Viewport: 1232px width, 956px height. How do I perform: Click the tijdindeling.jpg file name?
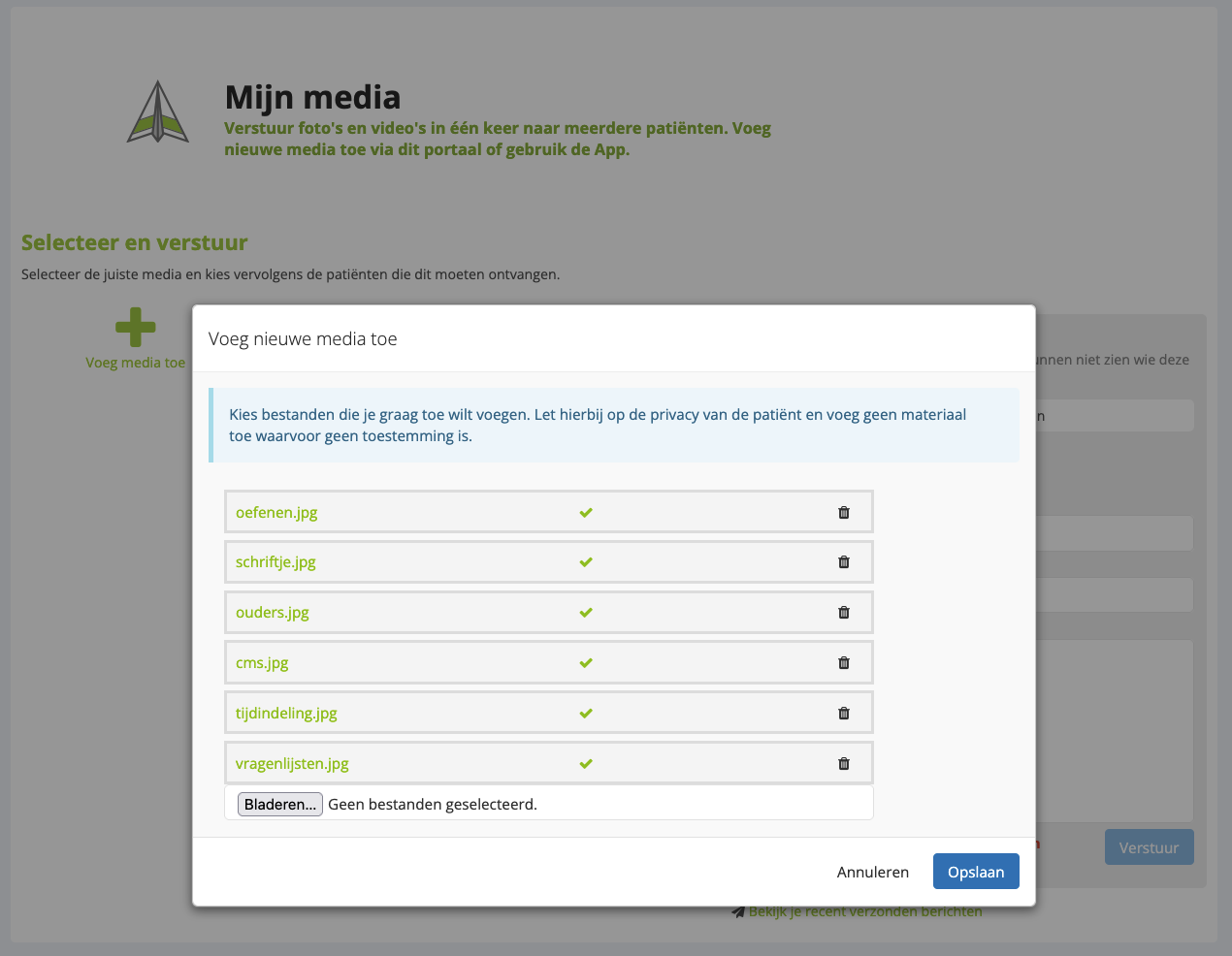286,714
